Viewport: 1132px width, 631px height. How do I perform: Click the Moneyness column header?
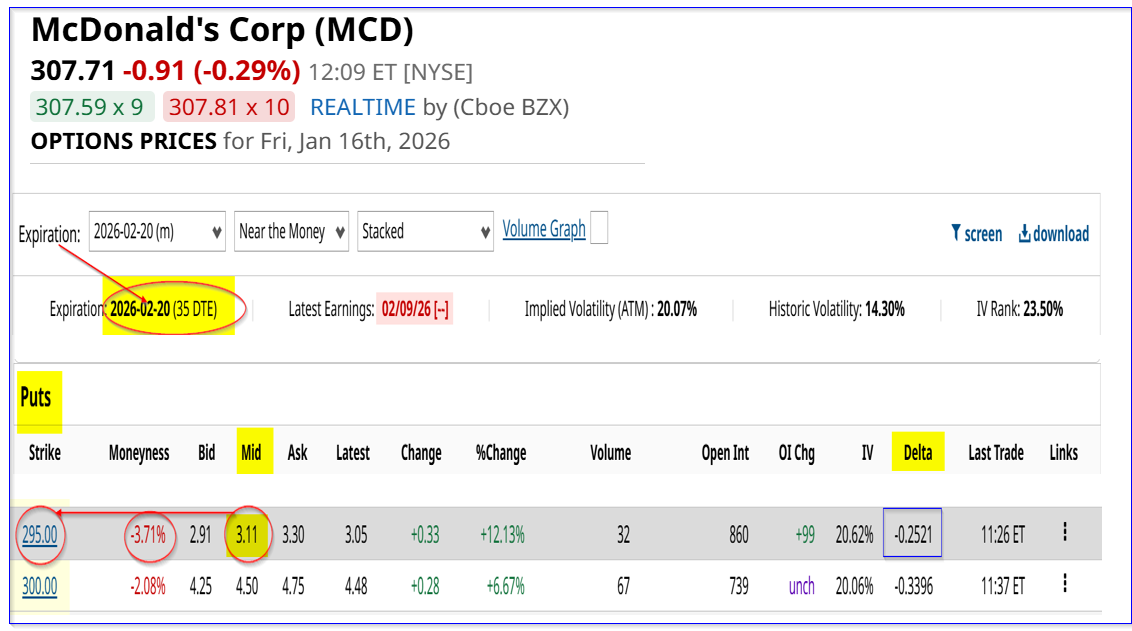139,453
